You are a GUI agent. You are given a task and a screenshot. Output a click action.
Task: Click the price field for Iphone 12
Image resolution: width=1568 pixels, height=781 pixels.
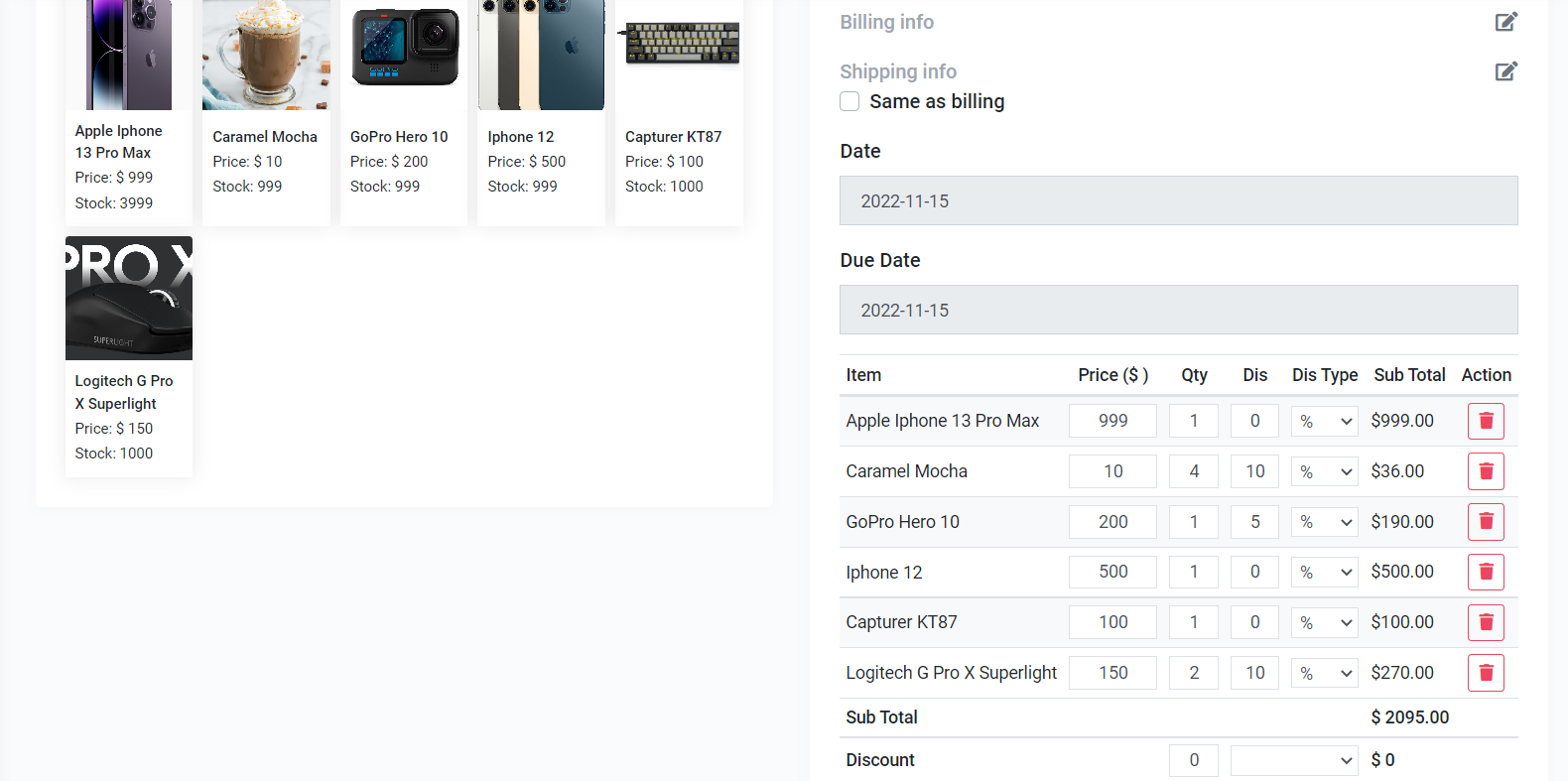click(1111, 572)
